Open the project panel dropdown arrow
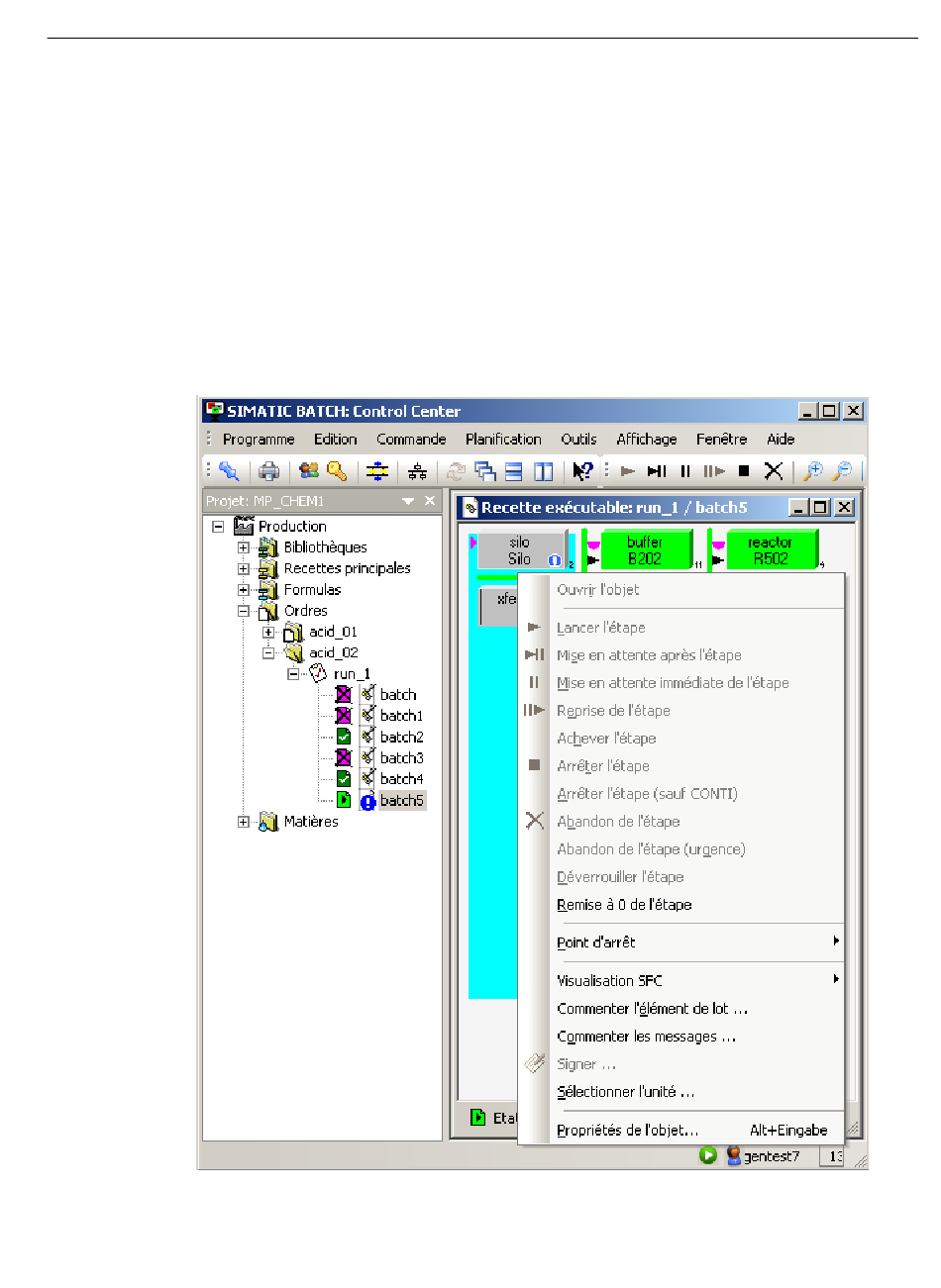Viewport: 941px width, 1288px height. pos(408,502)
